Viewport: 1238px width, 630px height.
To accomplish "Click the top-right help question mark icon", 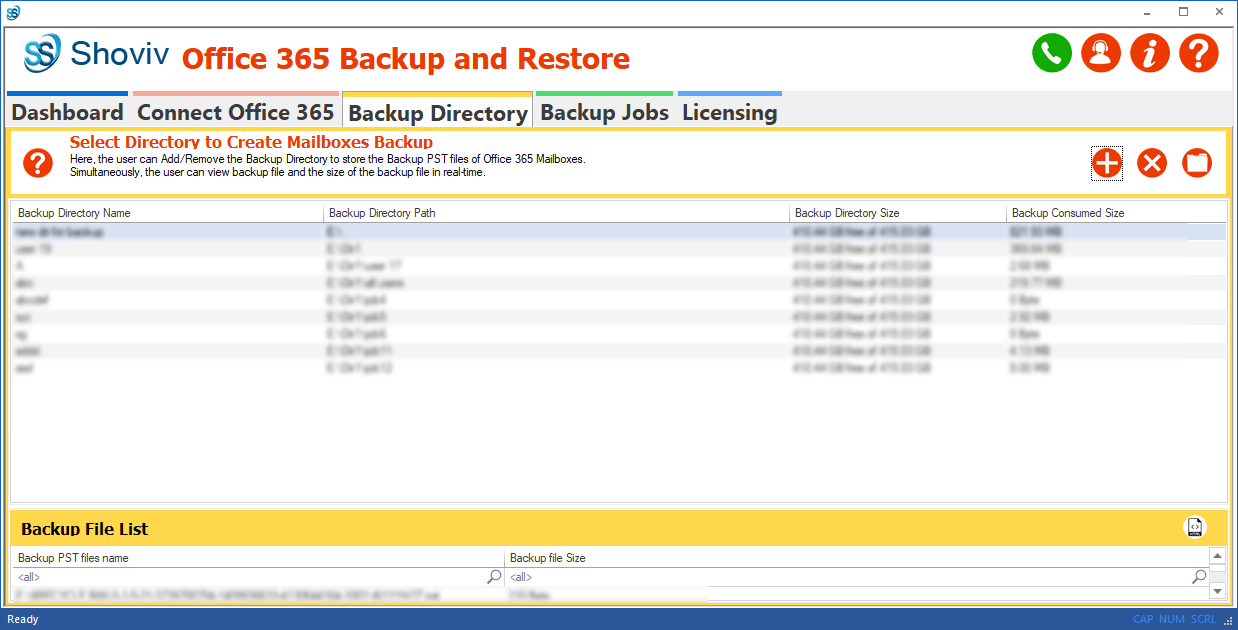I will (x=1199, y=53).
